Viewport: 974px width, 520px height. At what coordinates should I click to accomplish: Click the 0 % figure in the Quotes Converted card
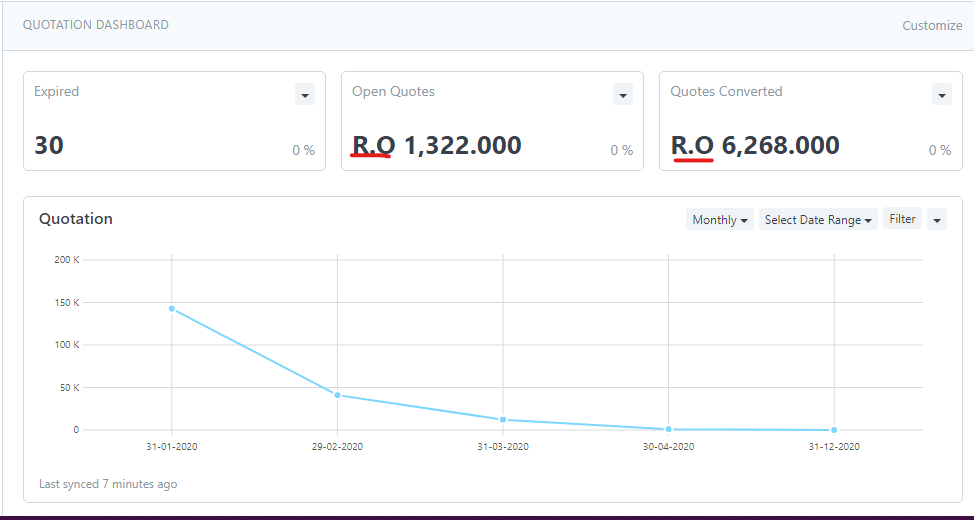pos(940,150)
